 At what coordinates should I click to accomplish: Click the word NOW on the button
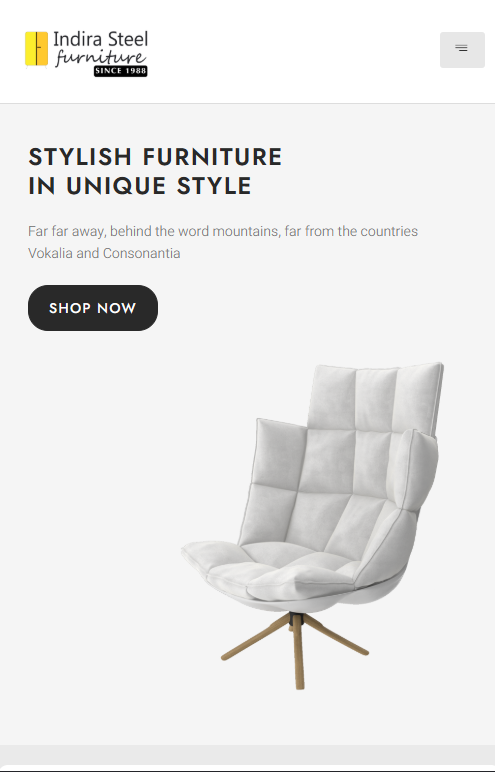click(117, 308)
